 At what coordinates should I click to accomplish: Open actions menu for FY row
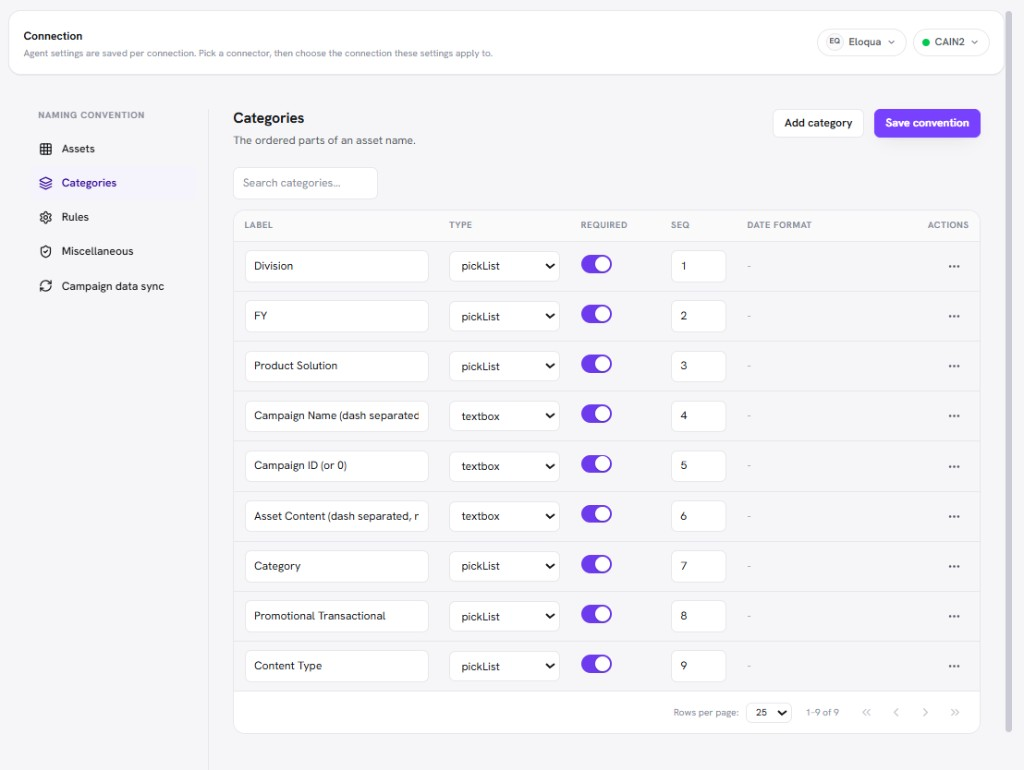(954, 316)
